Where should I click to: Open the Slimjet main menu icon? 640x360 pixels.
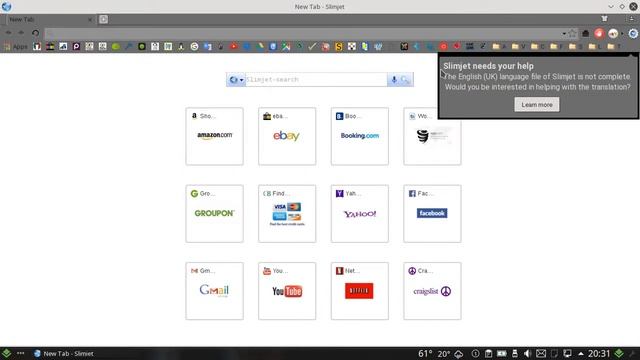pyautogui.click(x=633, y=33)
